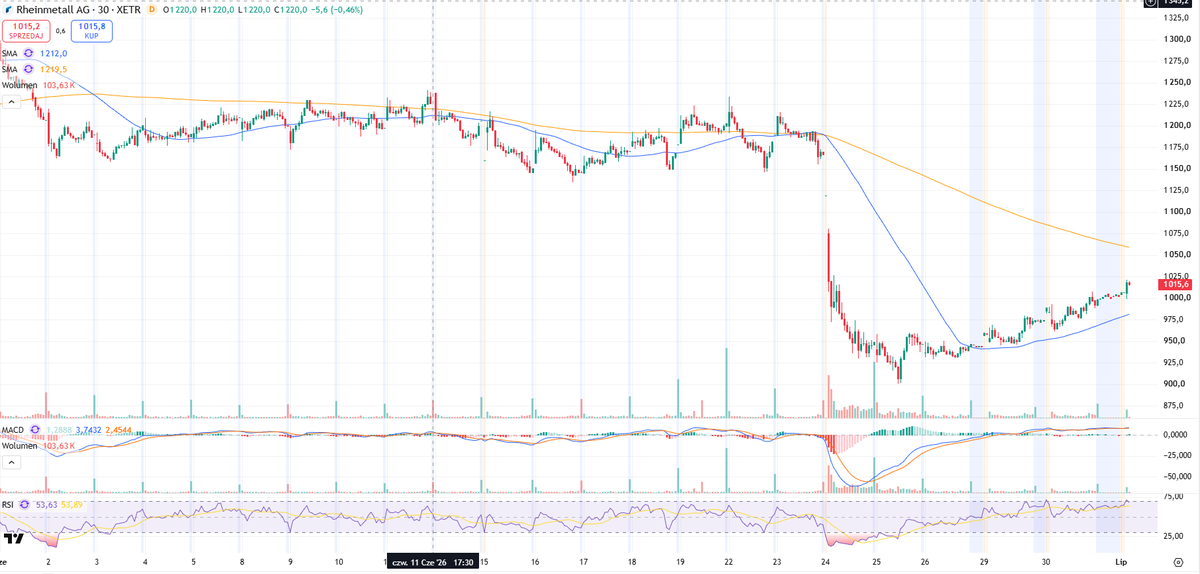Select the RSI indicator label
The height and width of the screenshot is (574, 1200).
(x=7, y=505)
